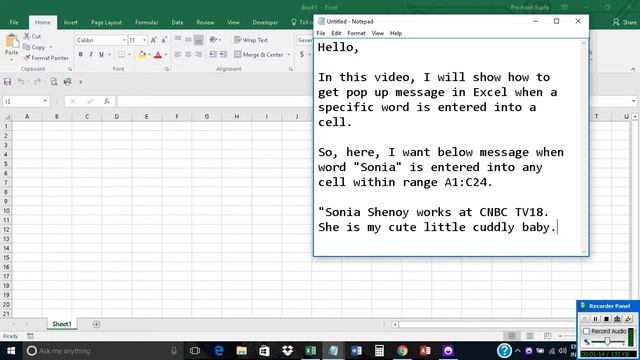Open the Copy options dropdown arrow
The width and height of the screenshot is (640, 360).
(51, 47)
